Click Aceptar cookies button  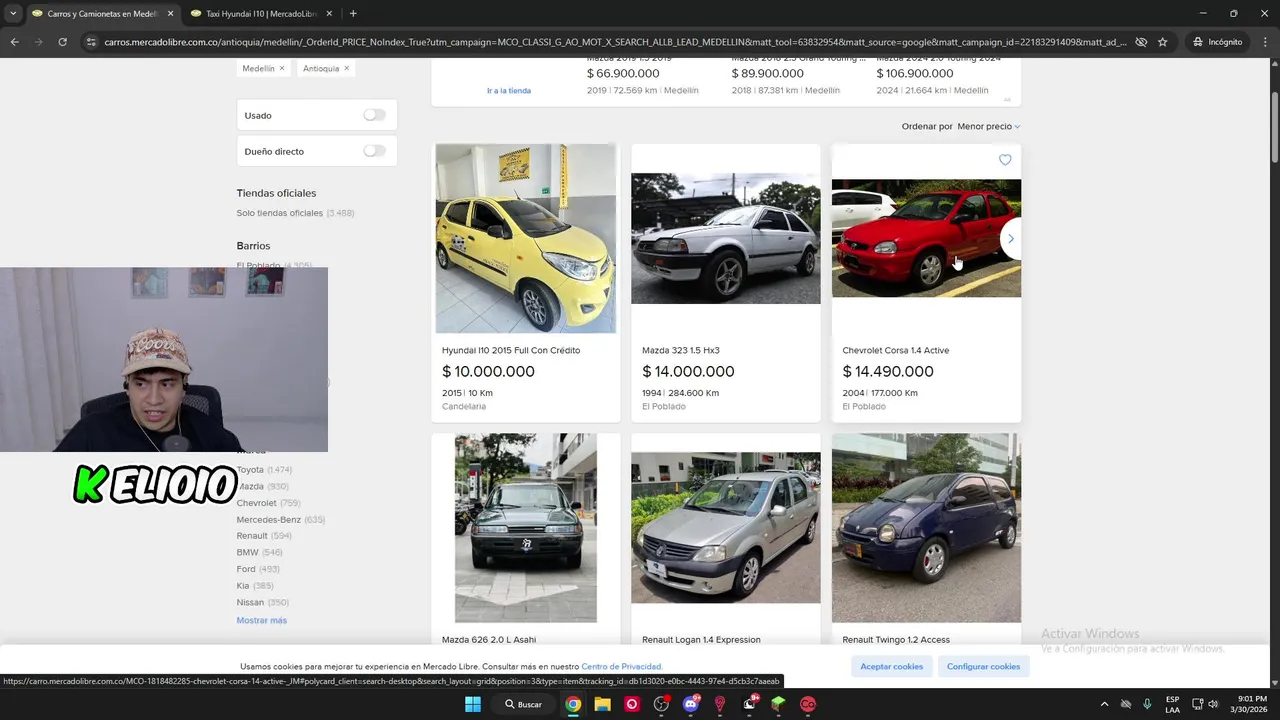(891, 666)
